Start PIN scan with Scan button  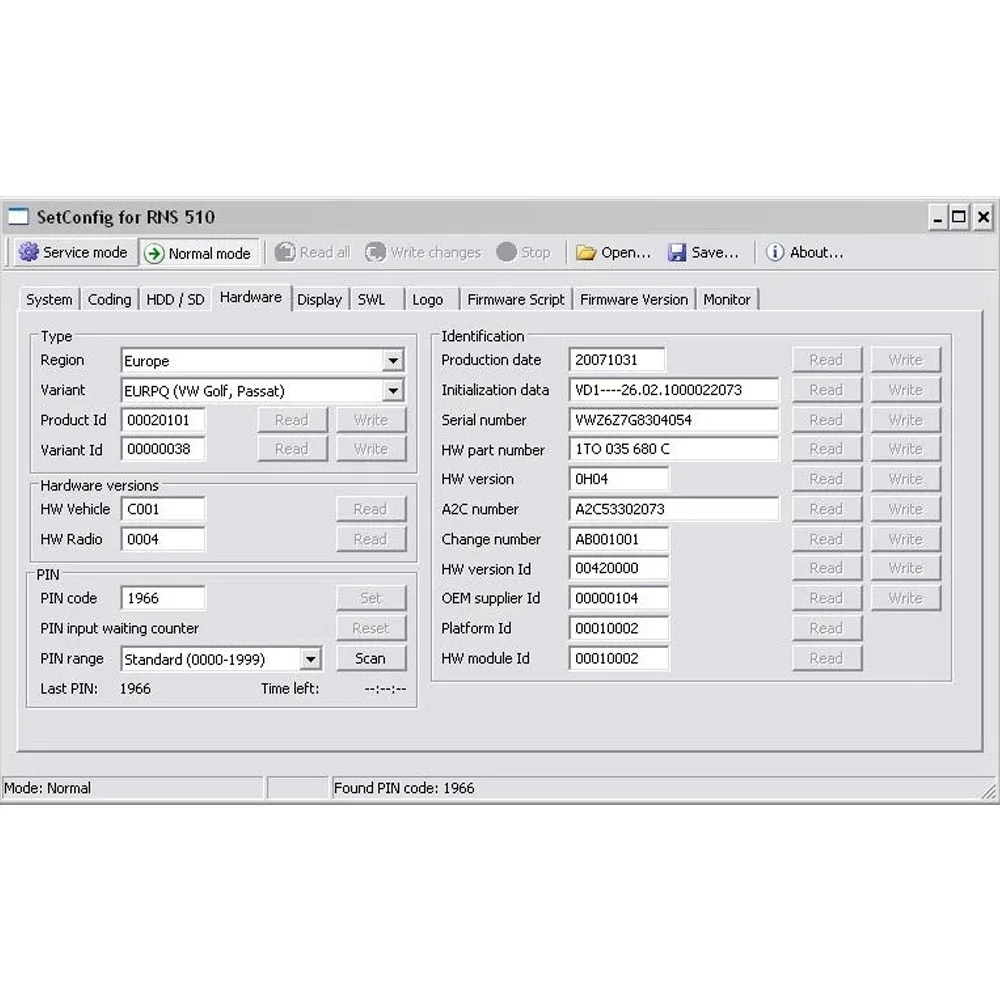[371, 658]
